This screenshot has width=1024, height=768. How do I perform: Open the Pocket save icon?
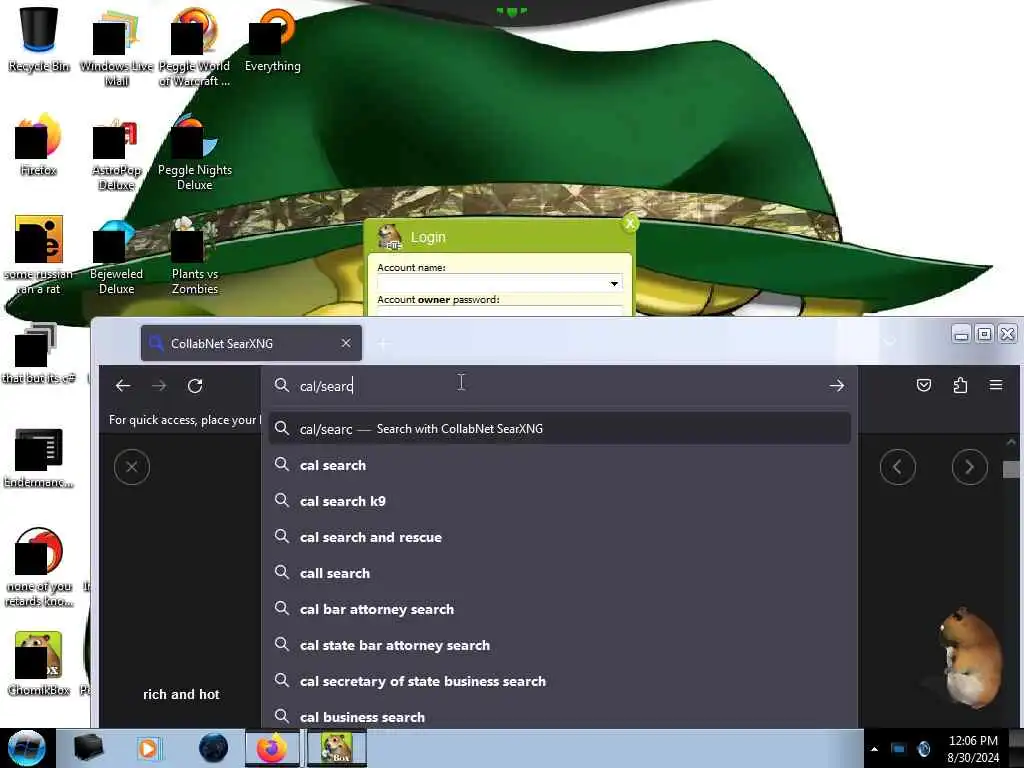click(923, 385)
